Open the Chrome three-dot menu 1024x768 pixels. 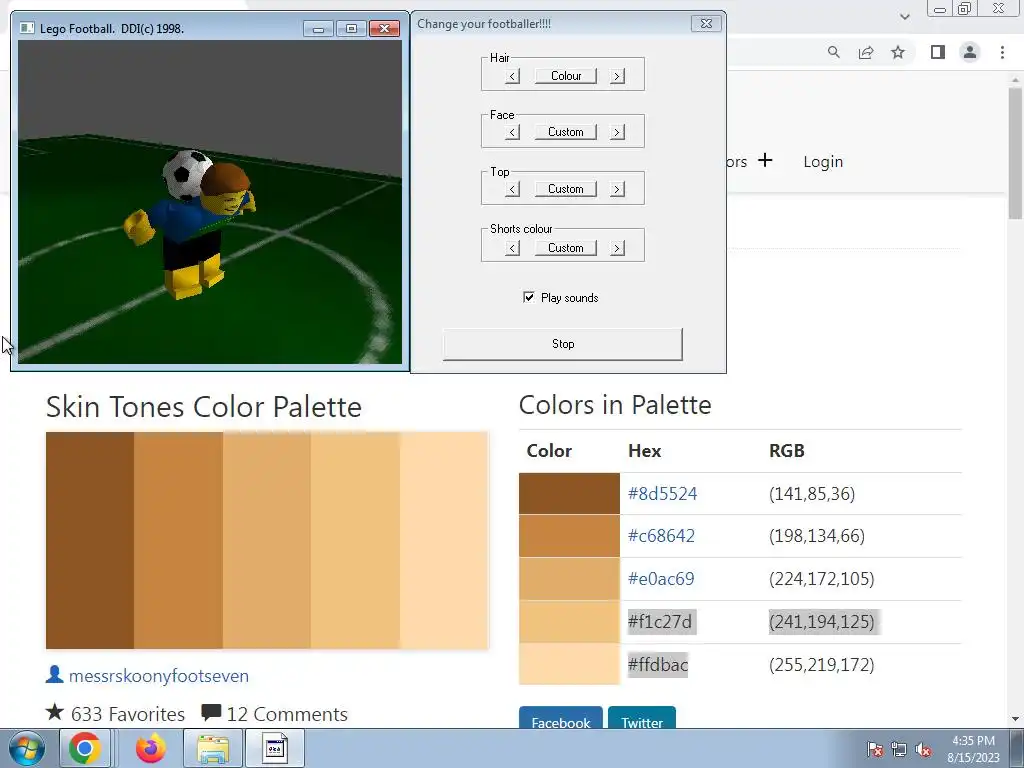(x=1002, y=52)
